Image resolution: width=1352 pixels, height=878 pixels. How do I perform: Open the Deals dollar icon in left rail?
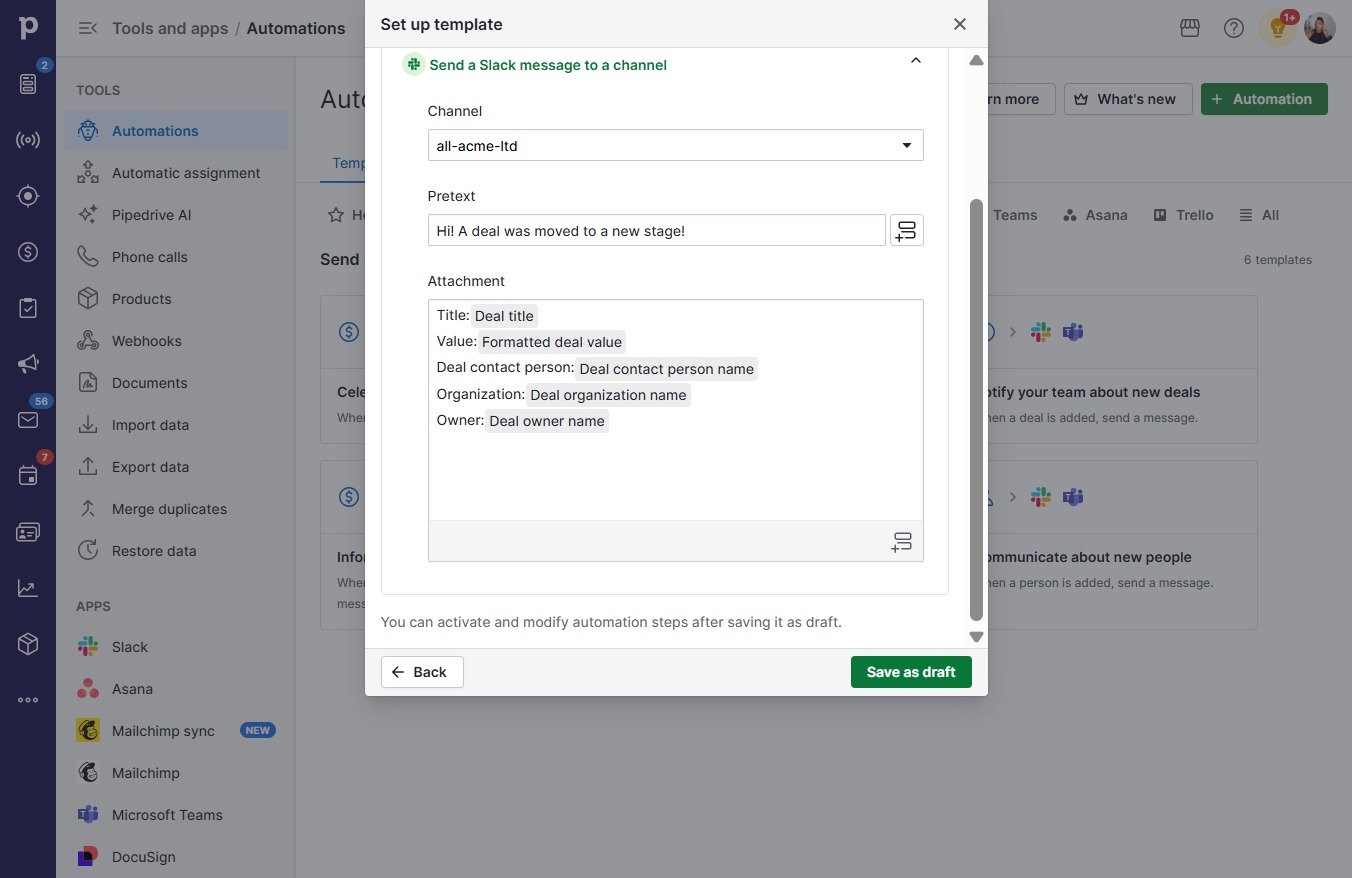28,252
